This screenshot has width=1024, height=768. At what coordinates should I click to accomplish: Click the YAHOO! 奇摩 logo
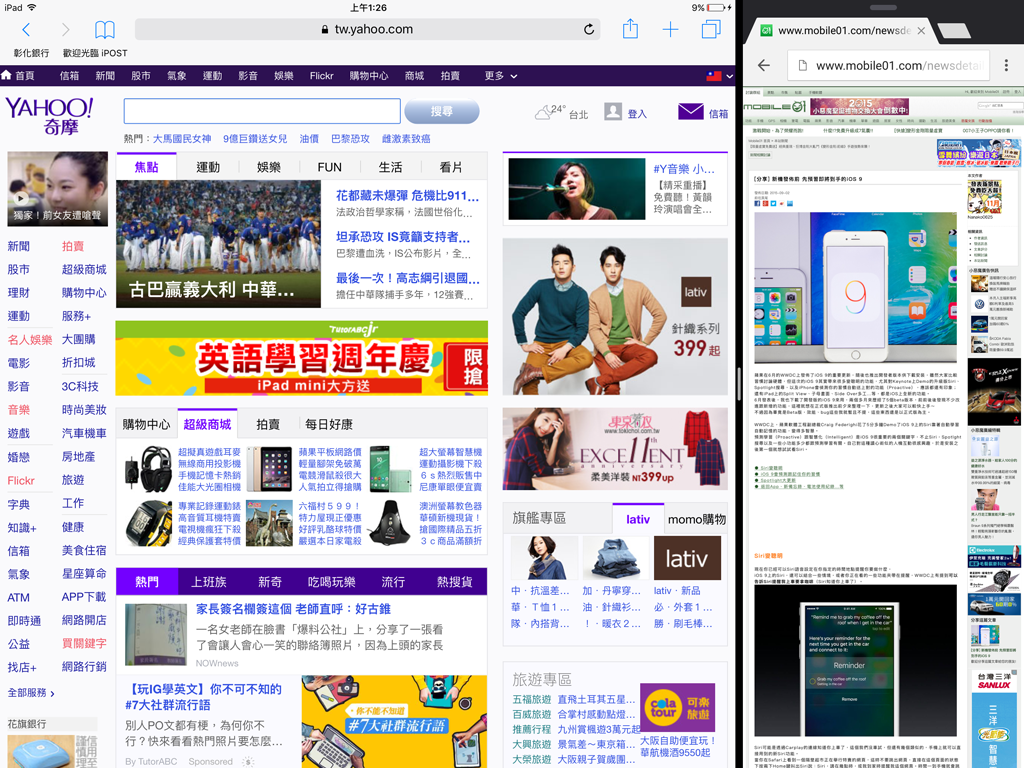point(50,116)
